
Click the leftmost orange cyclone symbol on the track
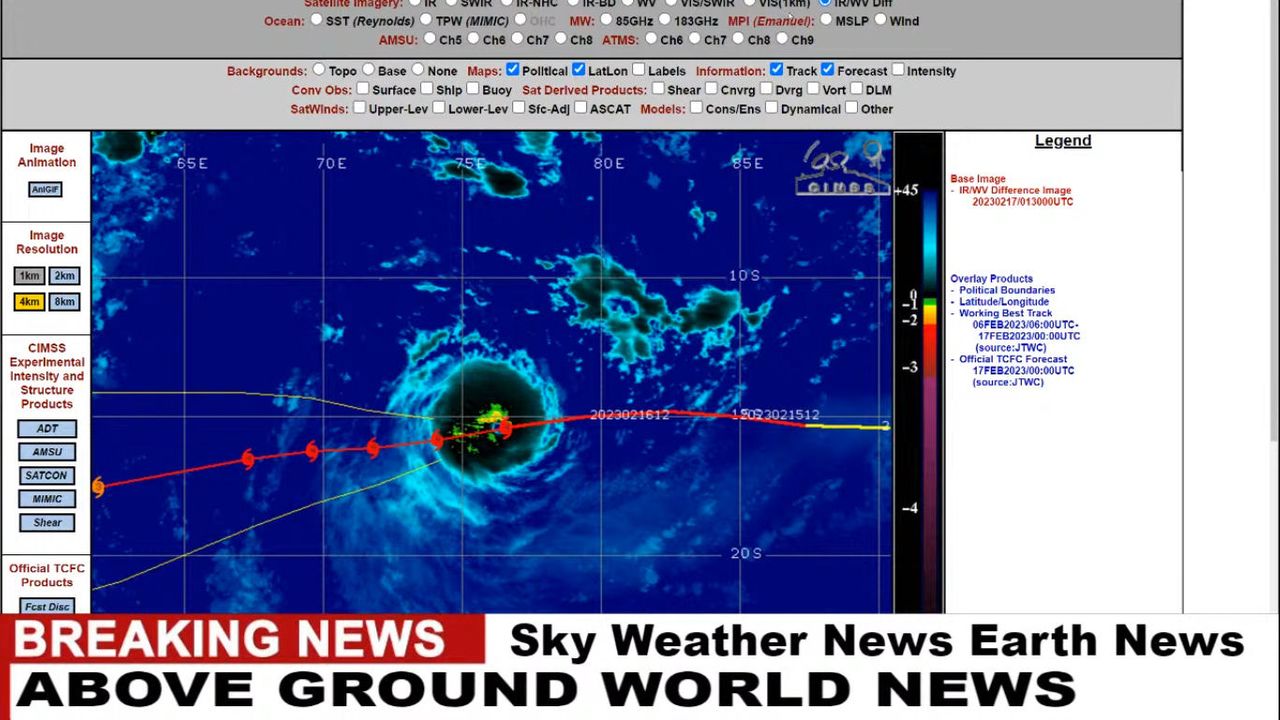98,487
